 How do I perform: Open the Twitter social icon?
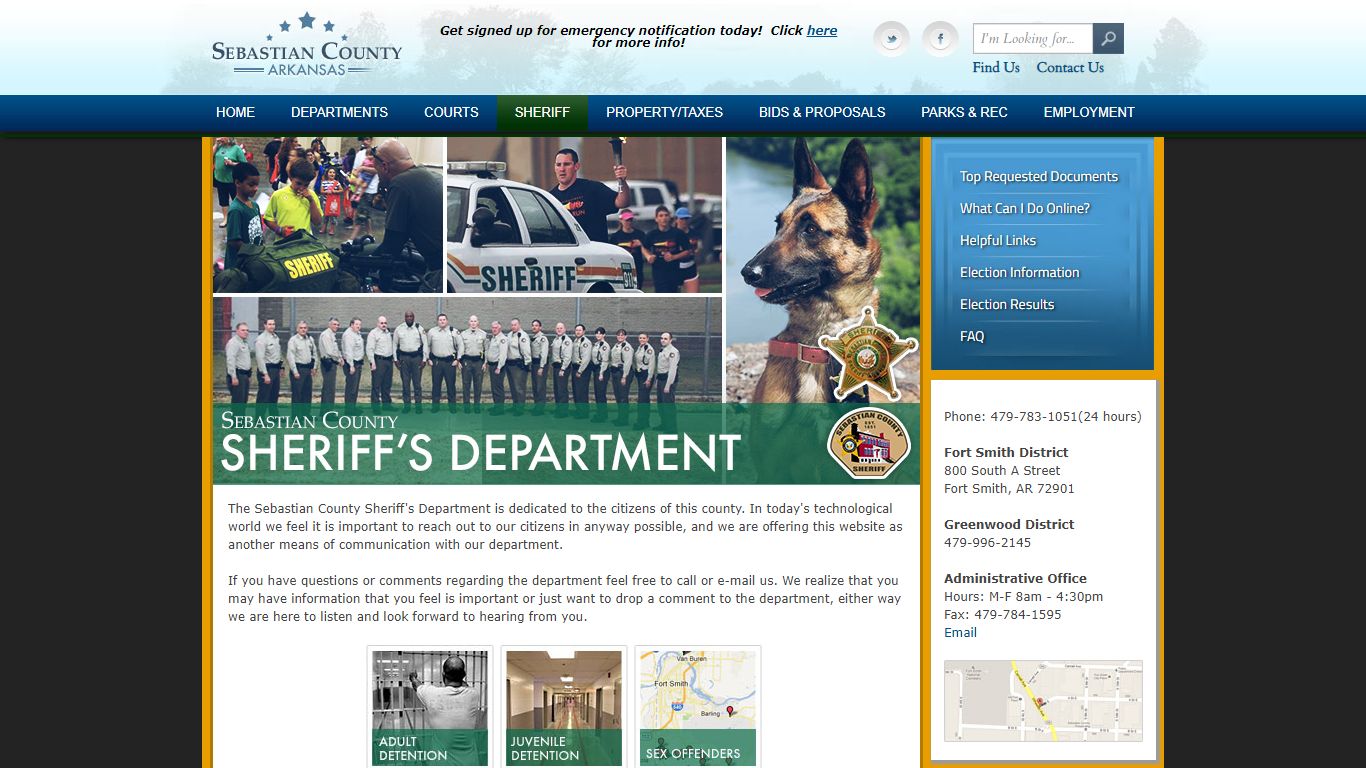tap(891, 39)
